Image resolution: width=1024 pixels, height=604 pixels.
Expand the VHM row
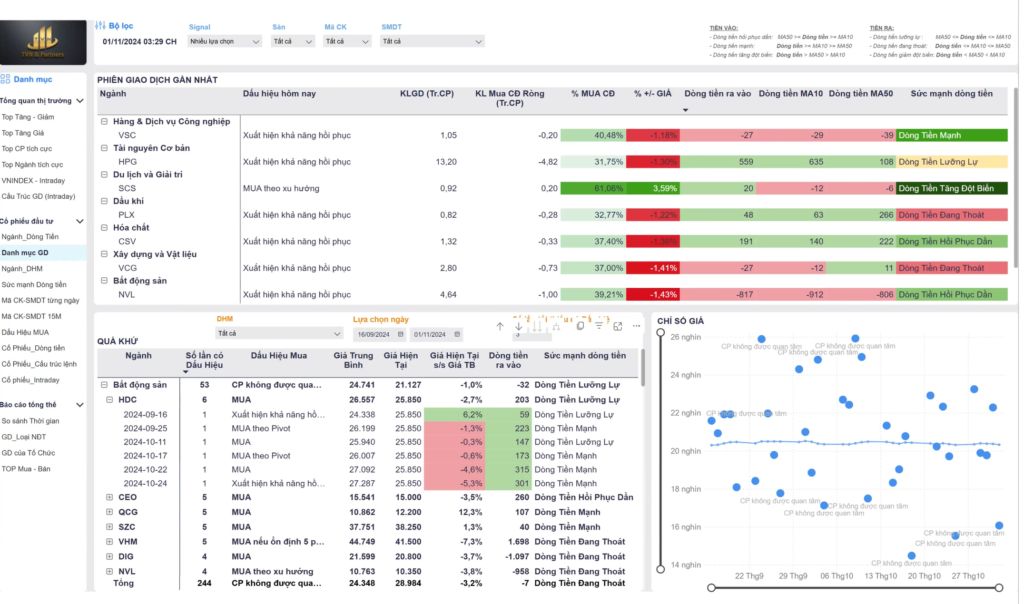coord(108,541)
